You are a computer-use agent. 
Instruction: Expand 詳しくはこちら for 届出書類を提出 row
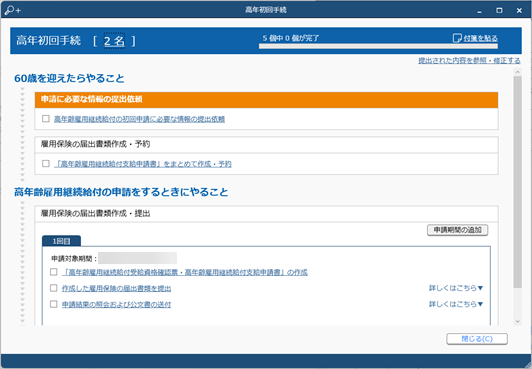pos(456,288)
